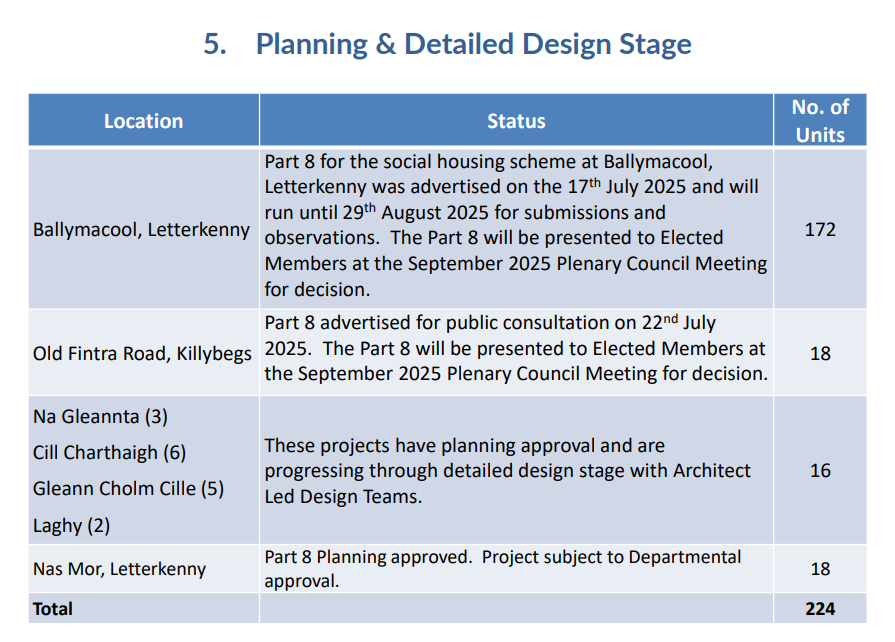Click the 'Total' row label
Screen dimensions: 895x642
click(x=53, y=609)
